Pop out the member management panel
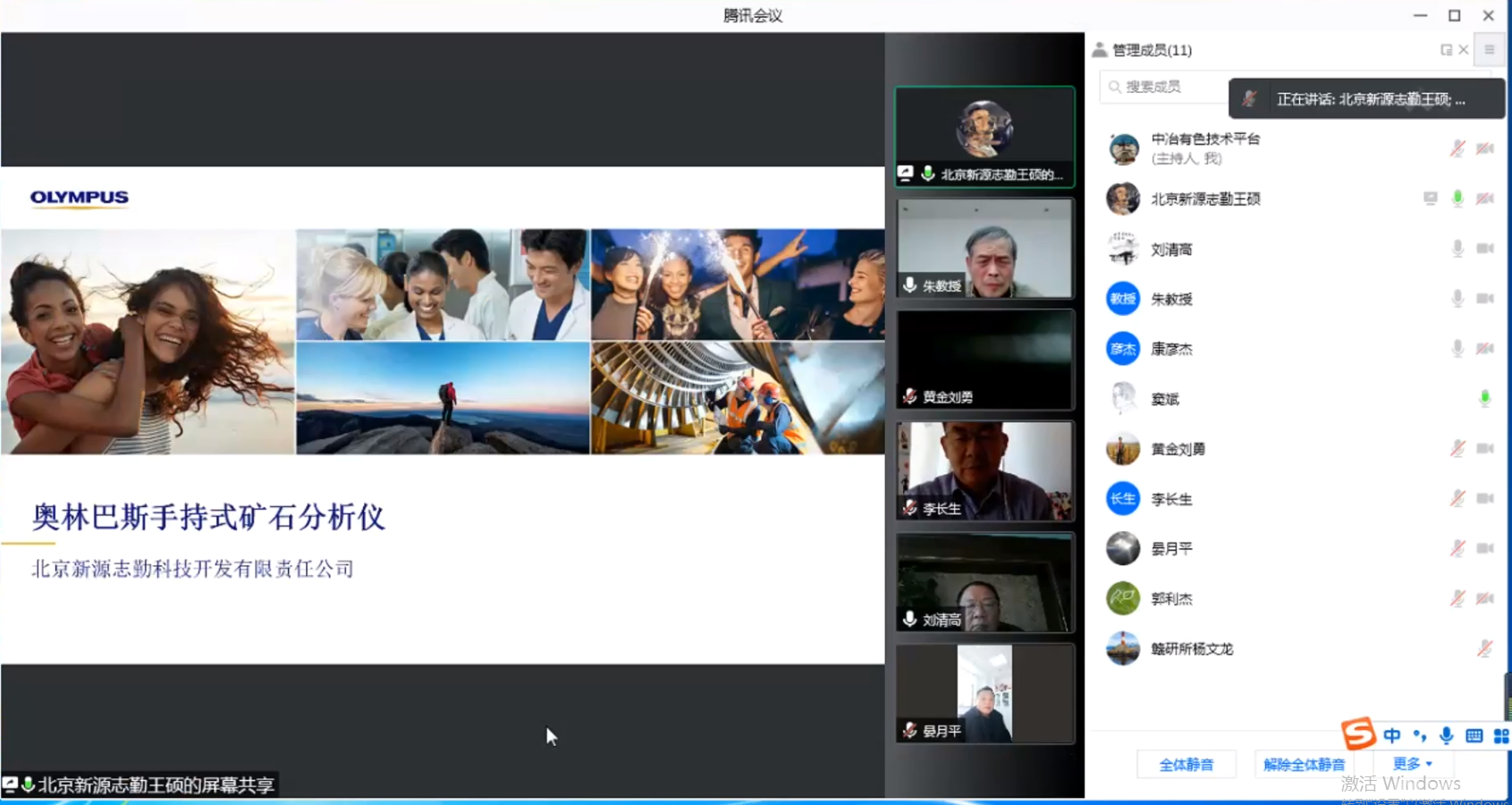This screenshot has width=1512, height=805. pyautogui.click(x=1446, y=50)
